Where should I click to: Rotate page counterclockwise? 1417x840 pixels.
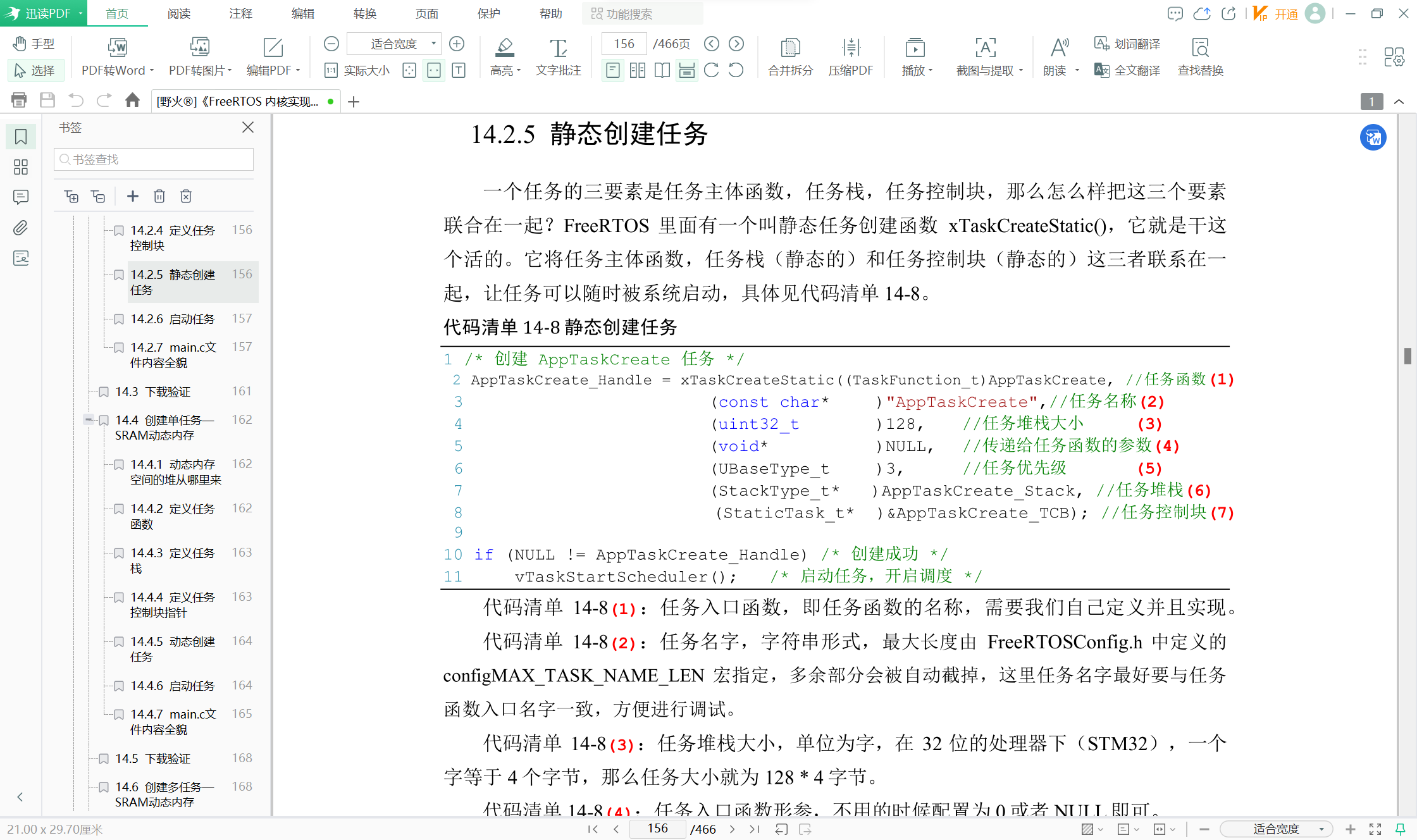pyautogui.click(x=736, y=70)
